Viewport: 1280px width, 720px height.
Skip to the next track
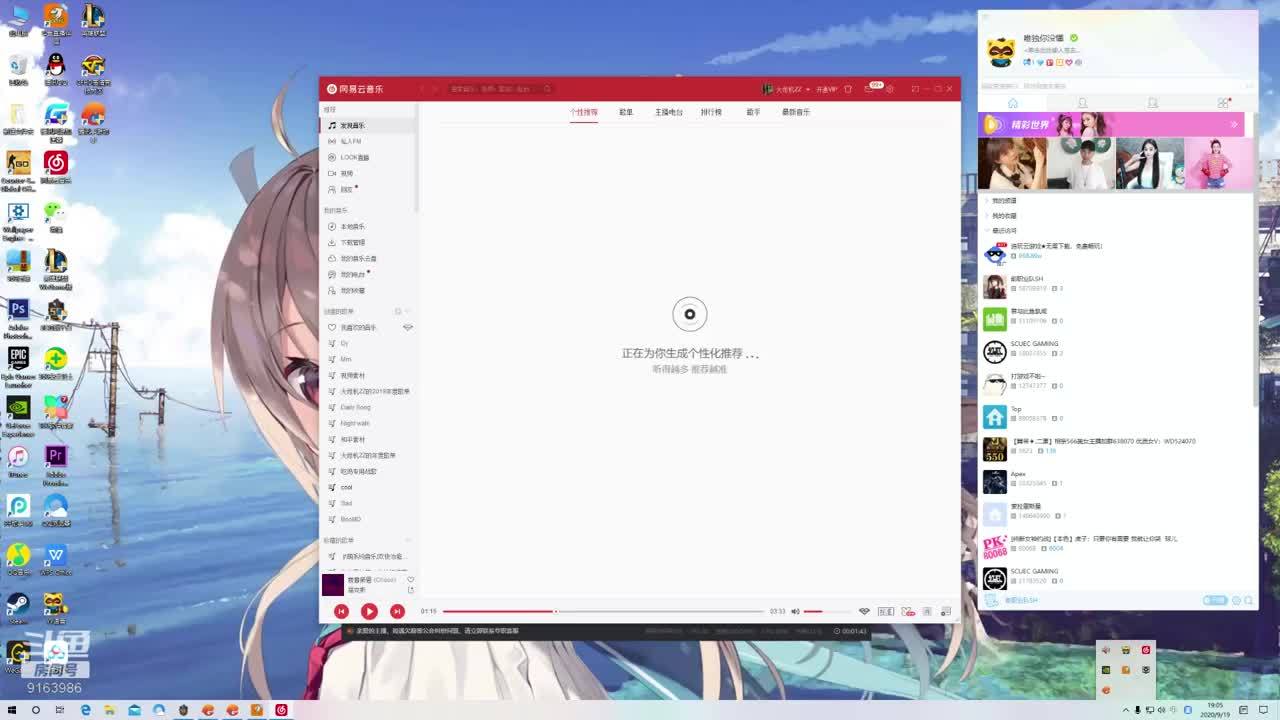tap(397, 611)
